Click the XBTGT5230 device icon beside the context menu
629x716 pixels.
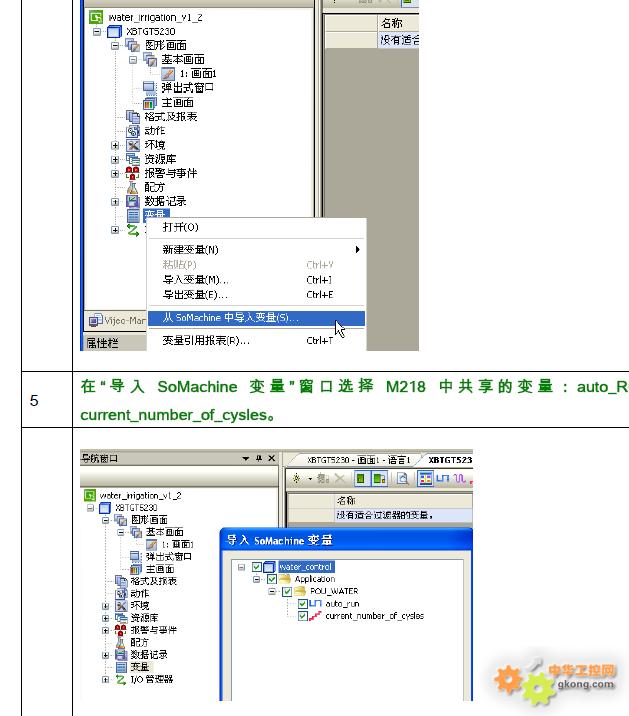pyautogui.click(x=114, y=32)
